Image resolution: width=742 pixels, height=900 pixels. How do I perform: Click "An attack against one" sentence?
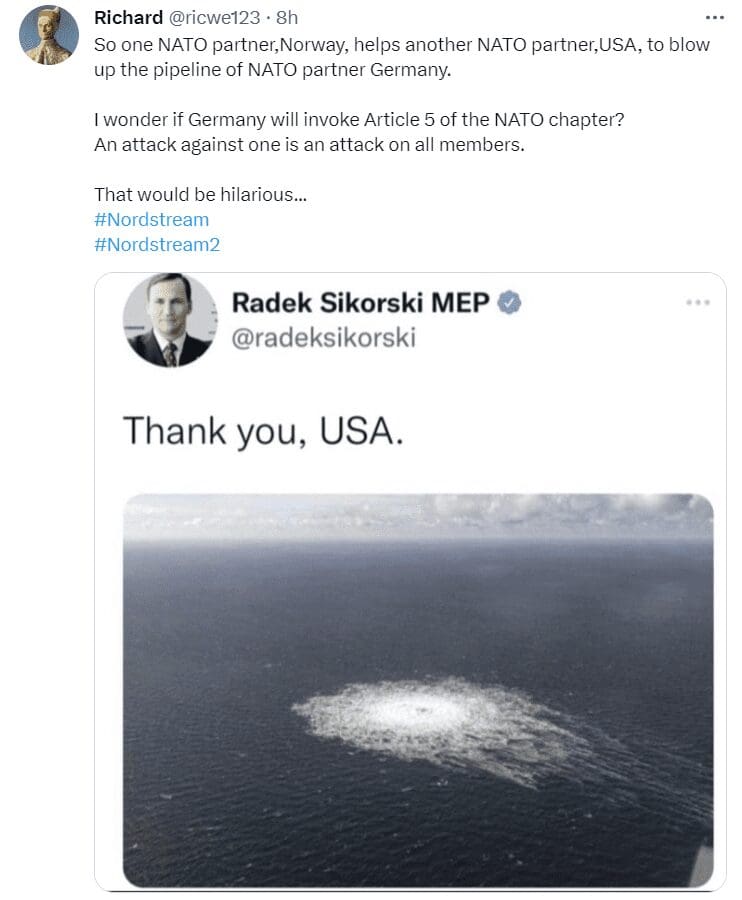(309, 145)
